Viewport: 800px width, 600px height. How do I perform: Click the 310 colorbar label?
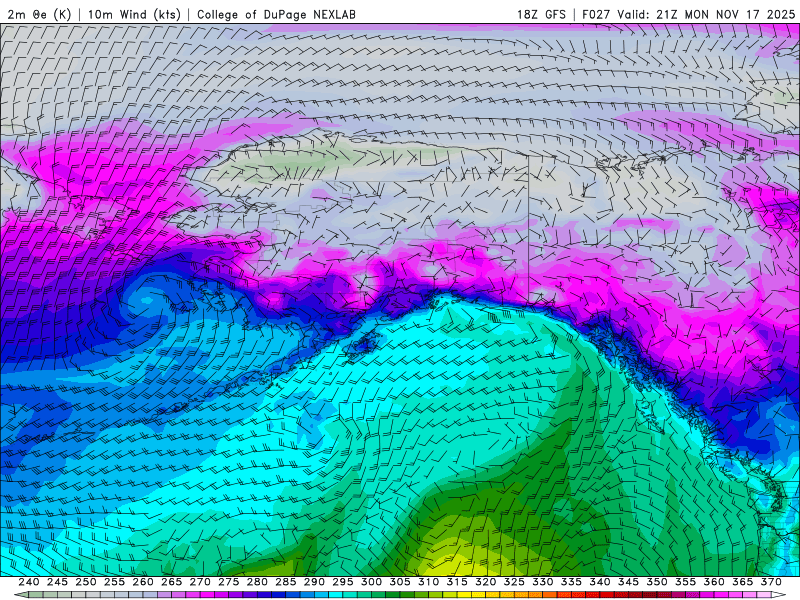click(429, 582)
